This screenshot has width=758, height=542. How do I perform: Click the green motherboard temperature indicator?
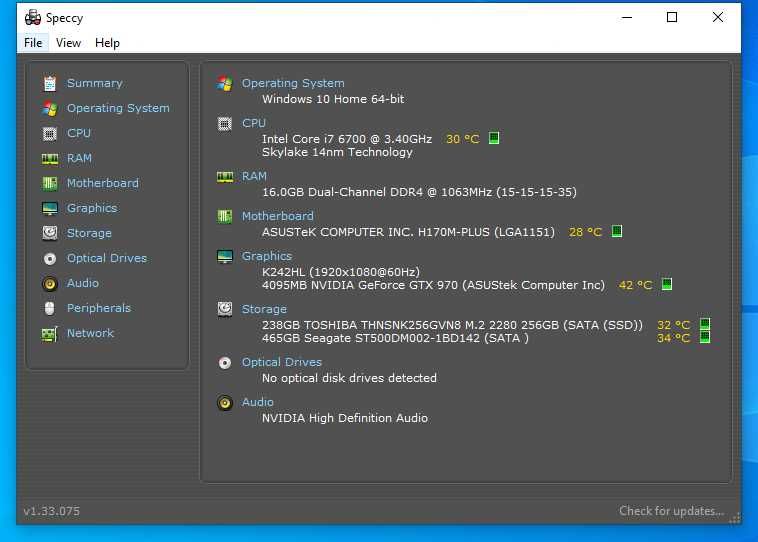click(x=616, y=231)
